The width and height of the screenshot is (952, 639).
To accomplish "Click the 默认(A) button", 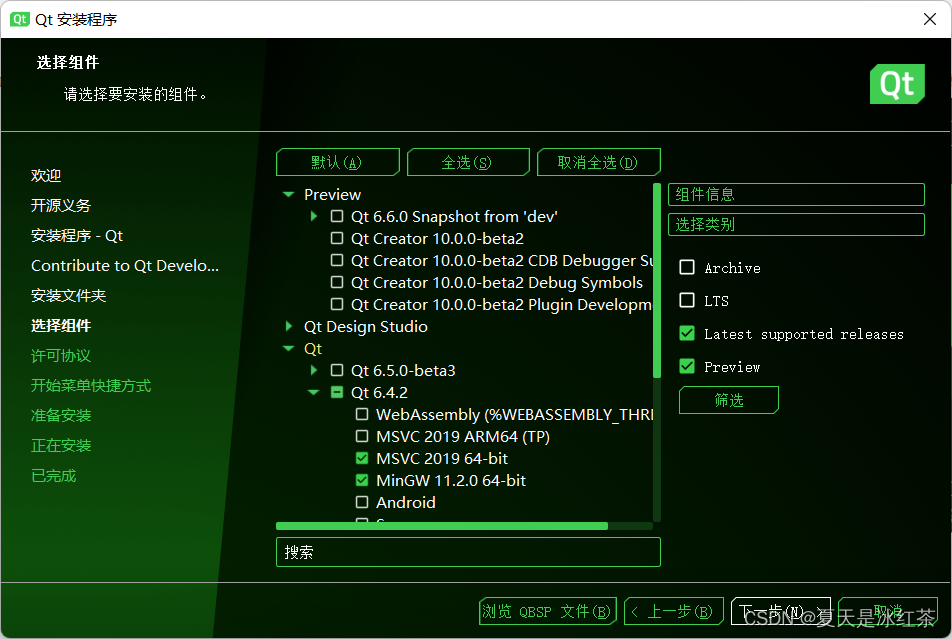I will click(x=338, y=162).
